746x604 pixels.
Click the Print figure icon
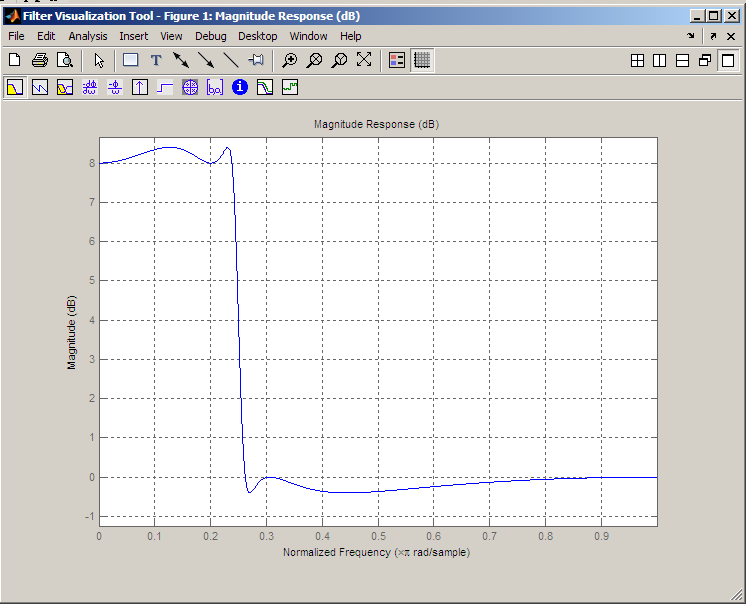point(40,60)
